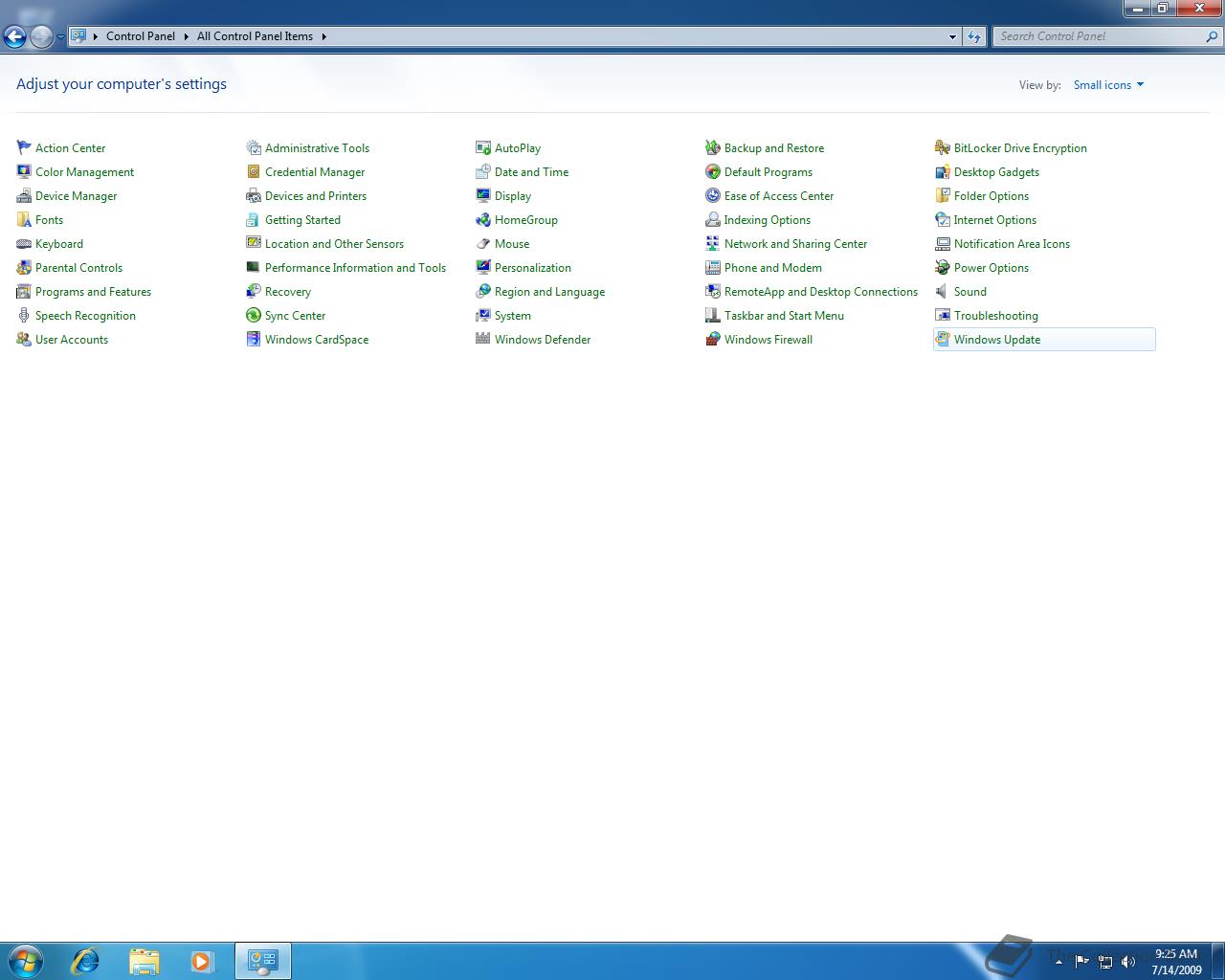Click the Speech Recognition microphone icon
The image size is (1225, 980).
[x=24, y=315]
